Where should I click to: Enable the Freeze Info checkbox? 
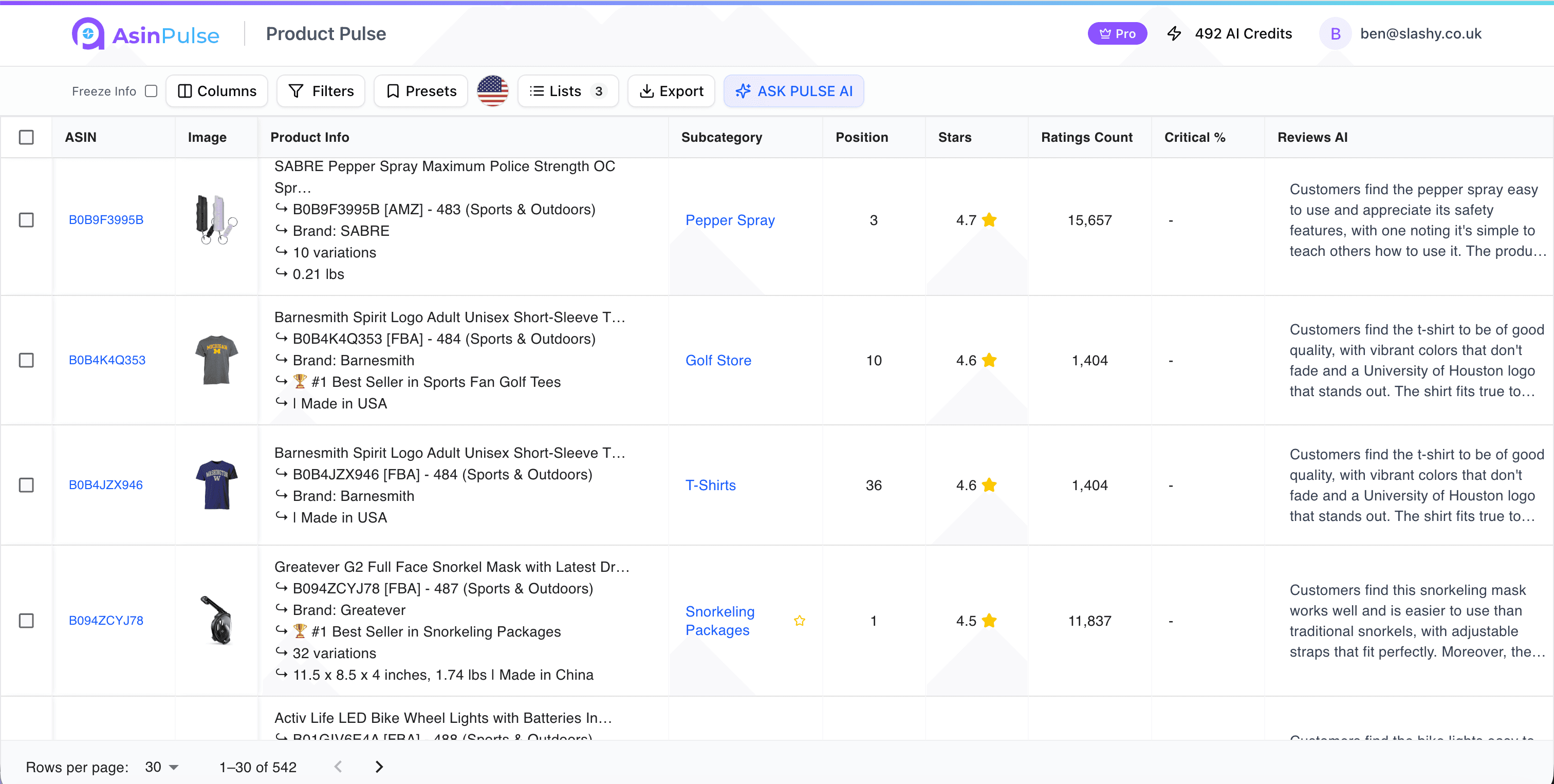pos(152,91)
